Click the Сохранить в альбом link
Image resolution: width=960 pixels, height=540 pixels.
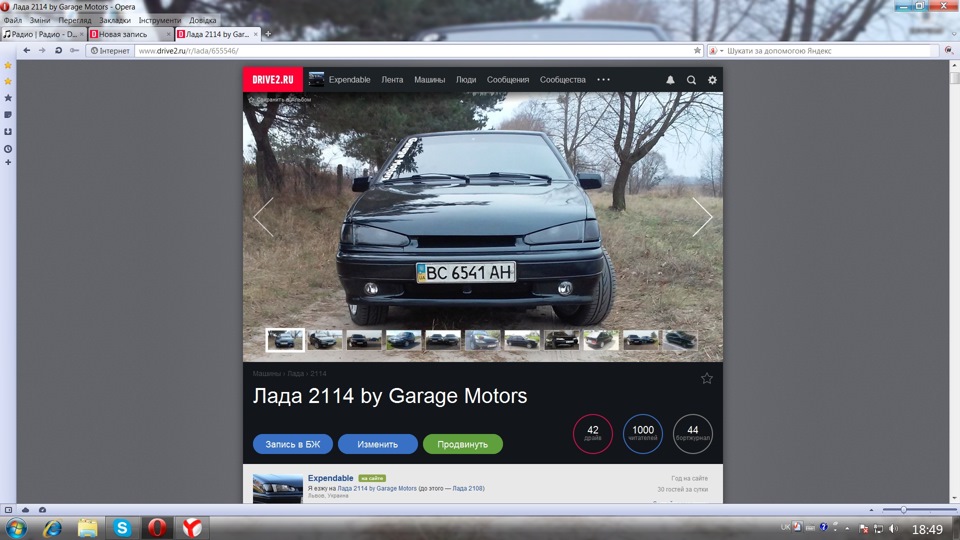280,99
